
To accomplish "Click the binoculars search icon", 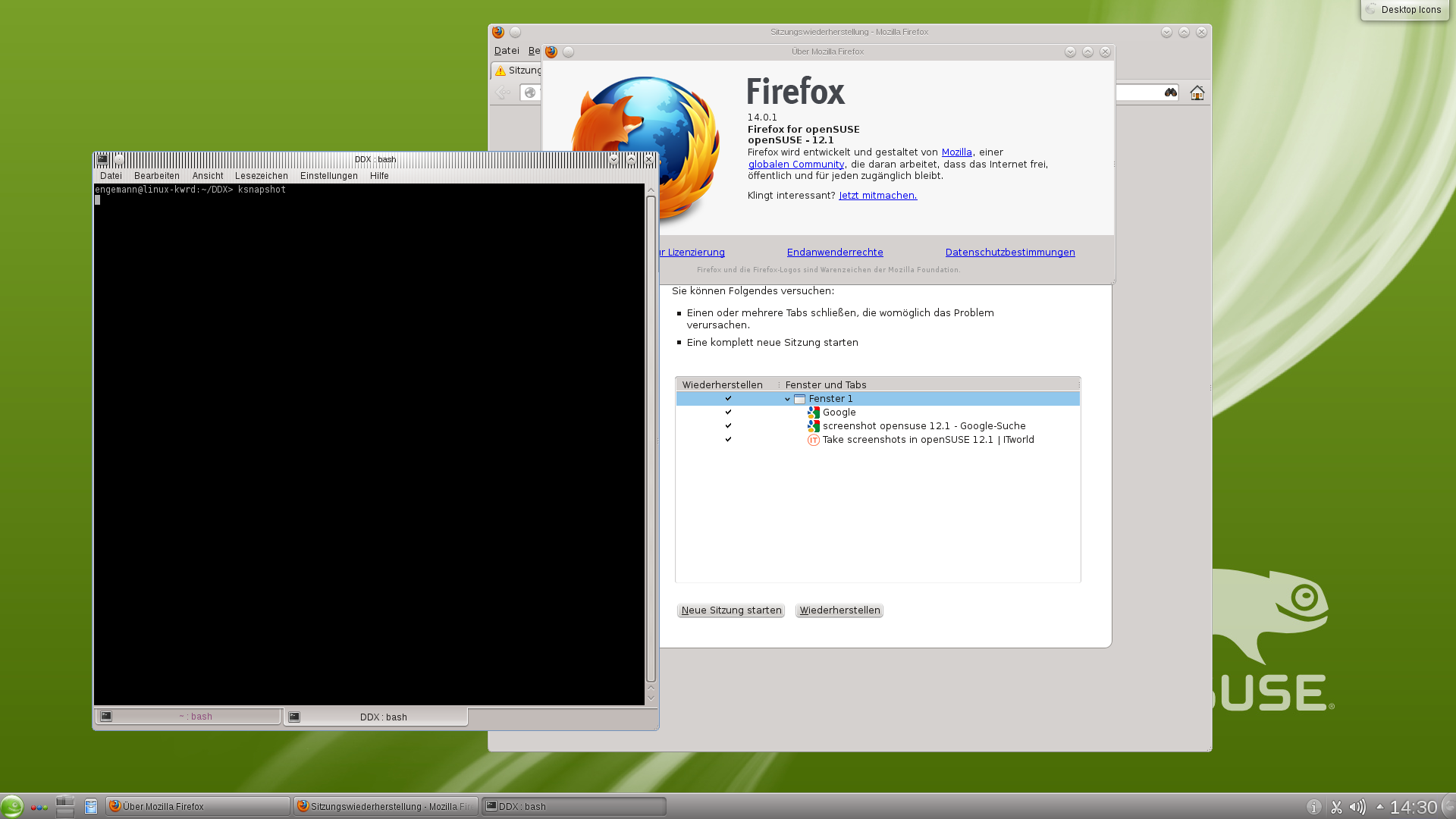I will tap(1171, 93).
